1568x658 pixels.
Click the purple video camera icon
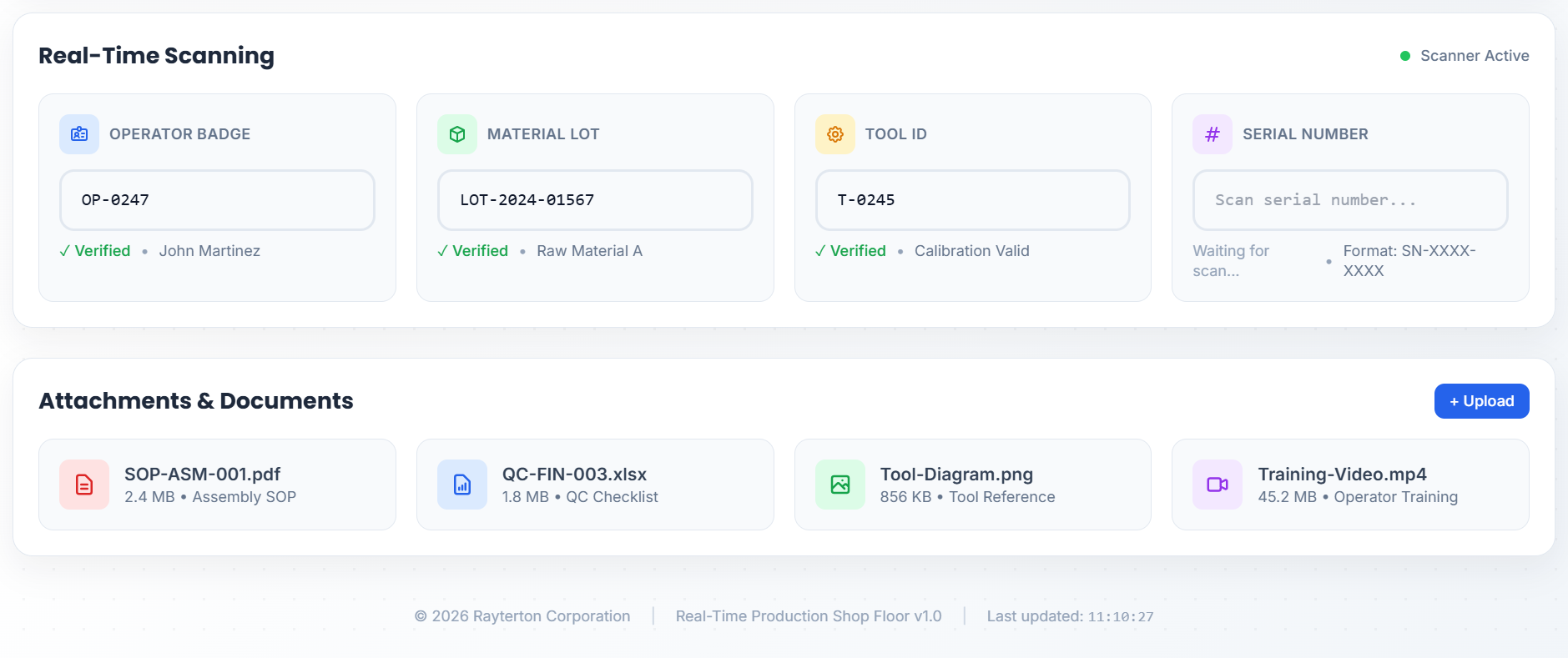click(1218, 485)
